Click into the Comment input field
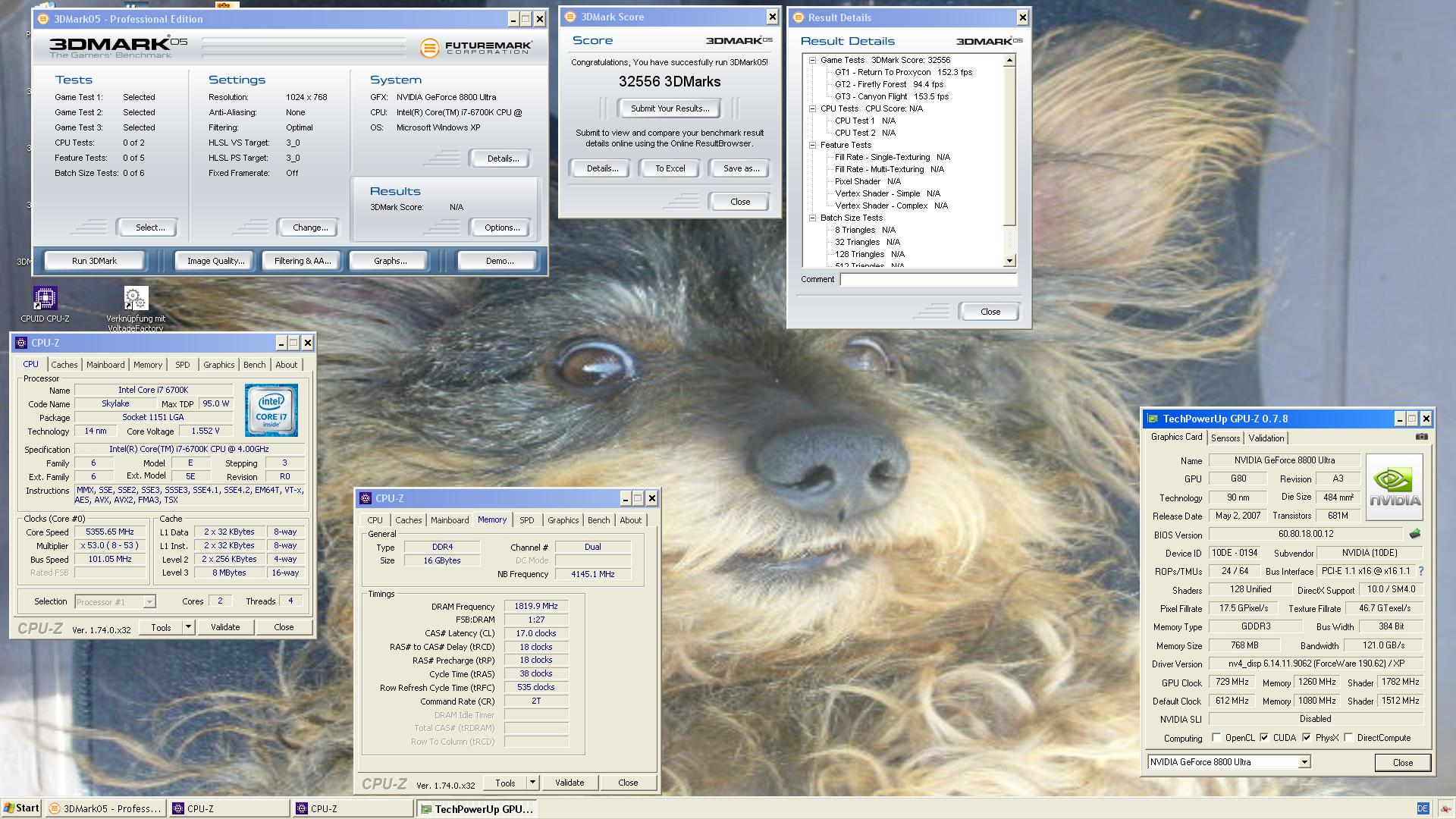Image resolution: width=1456 pixels, height=819 pixels. [927, 279]
